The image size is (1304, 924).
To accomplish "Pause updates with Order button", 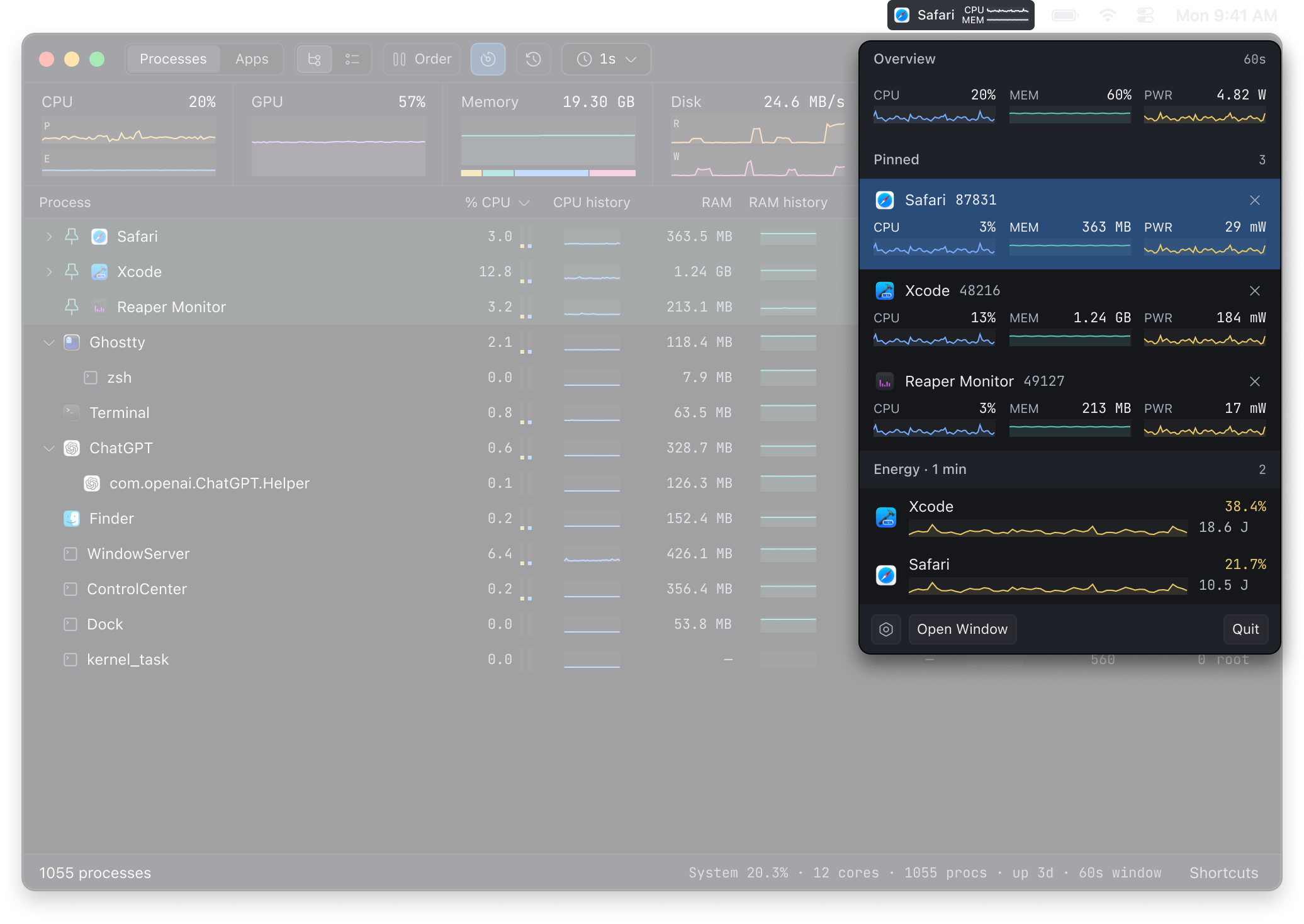I will (x=422, y=59).
